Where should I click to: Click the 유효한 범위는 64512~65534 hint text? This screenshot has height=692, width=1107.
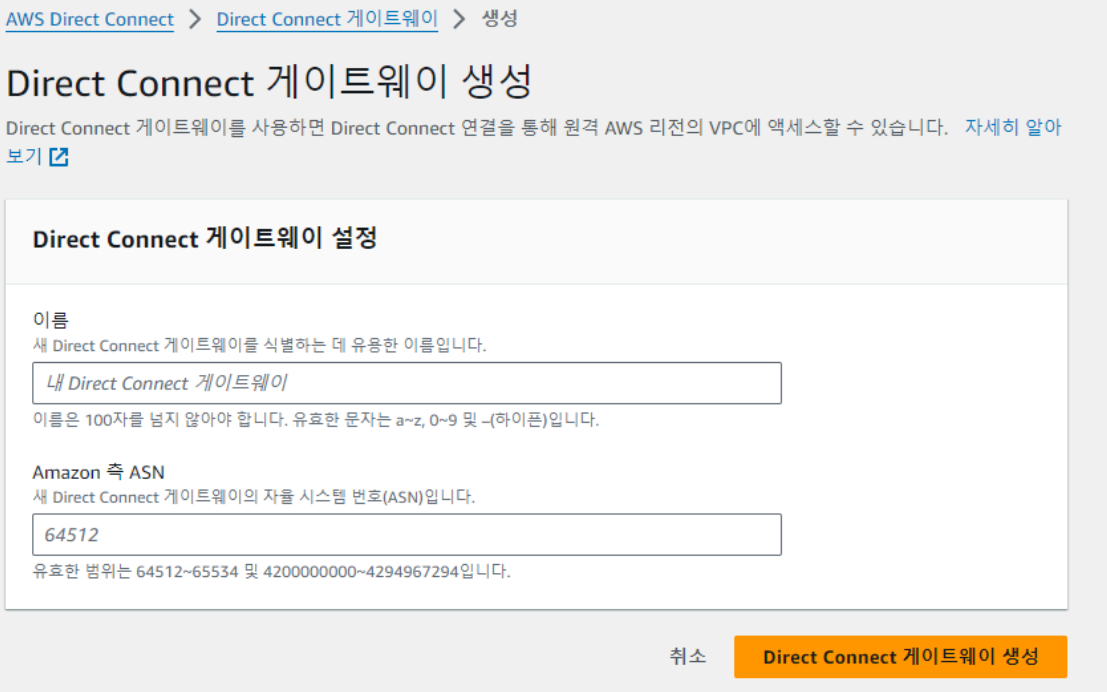271,571
